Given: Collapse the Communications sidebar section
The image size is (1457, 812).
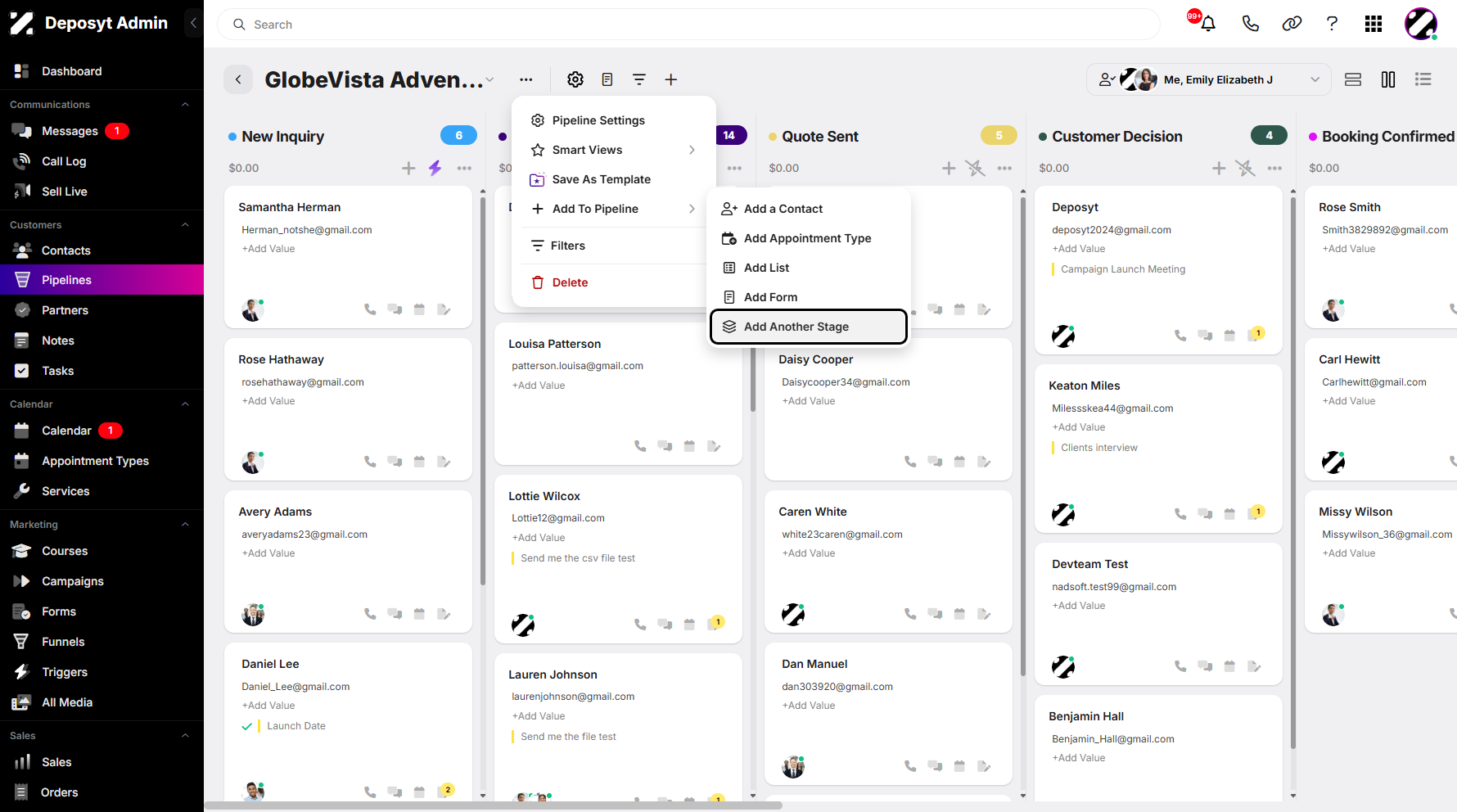Looking at the screenshot, I should pos(185,105).
